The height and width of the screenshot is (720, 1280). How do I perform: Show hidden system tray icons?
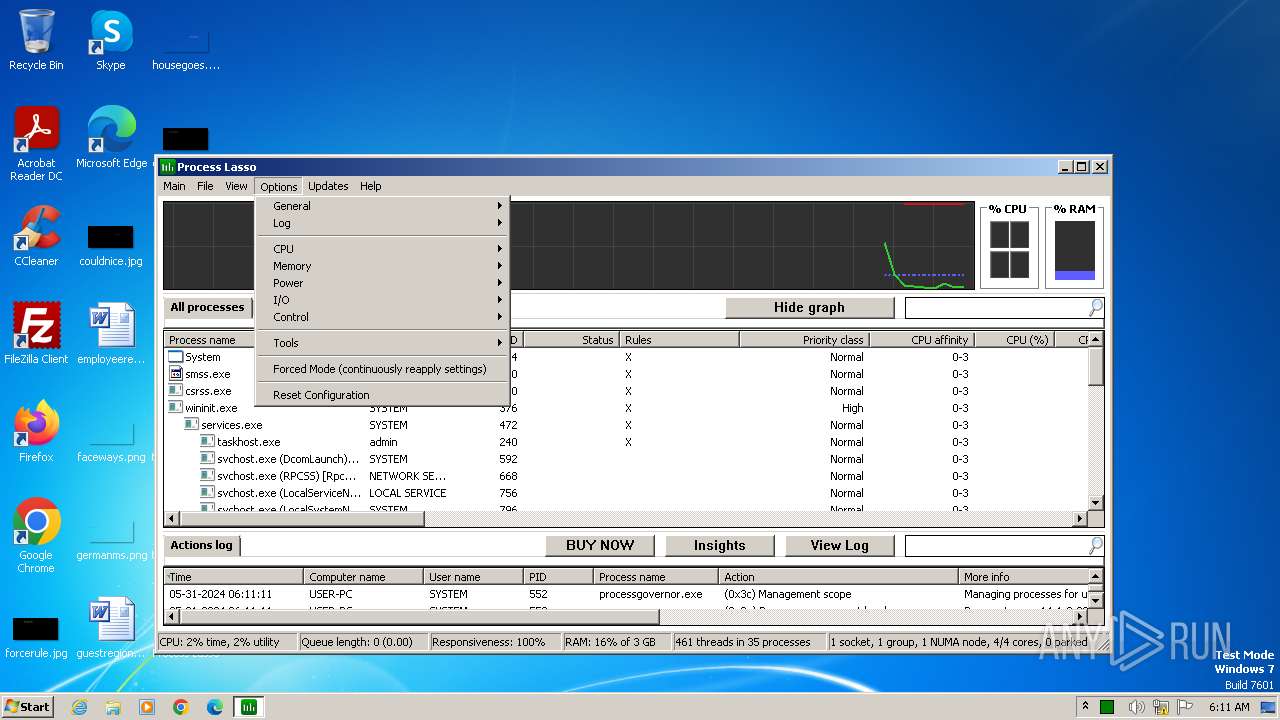coord(1085,706)
